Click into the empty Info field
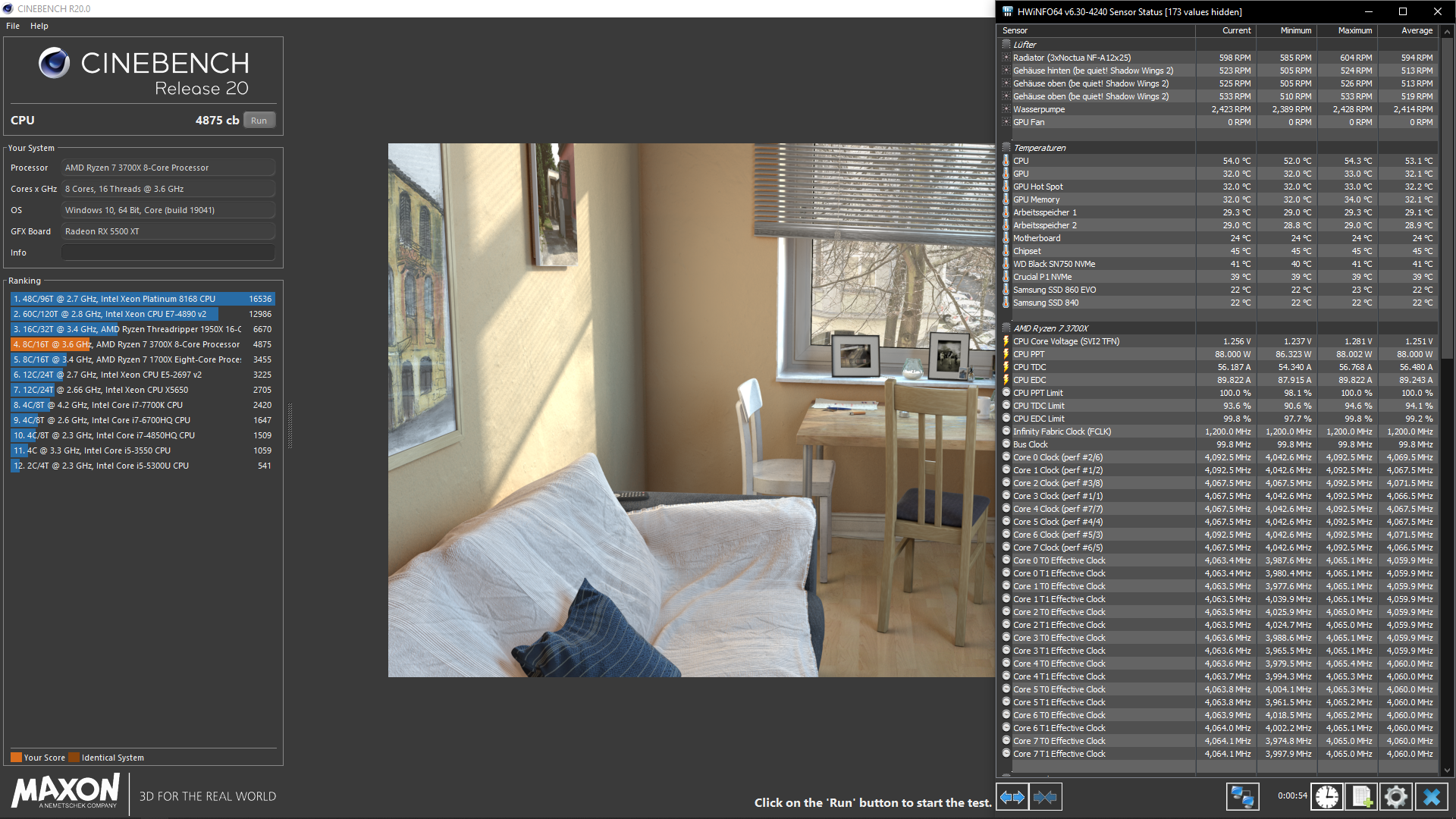 pyautogui.click(x=168, y=253)
